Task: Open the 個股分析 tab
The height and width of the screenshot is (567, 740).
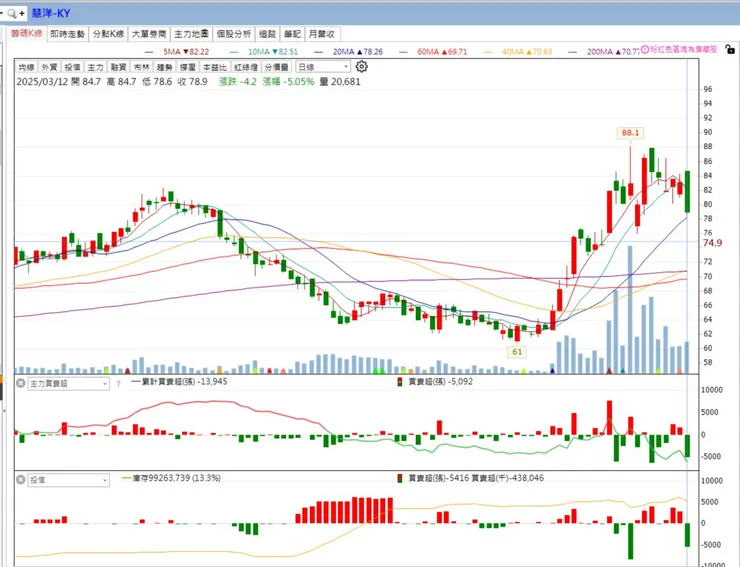Action: (x=234, y=34)
